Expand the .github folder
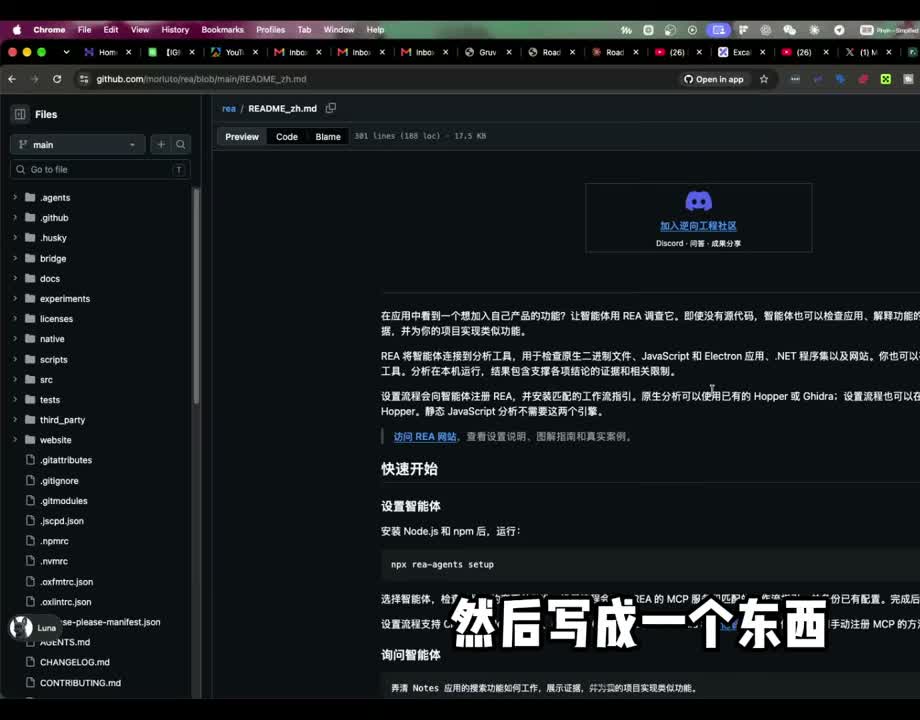Viewport: 920px width, 720px height. tap(15, 218)
